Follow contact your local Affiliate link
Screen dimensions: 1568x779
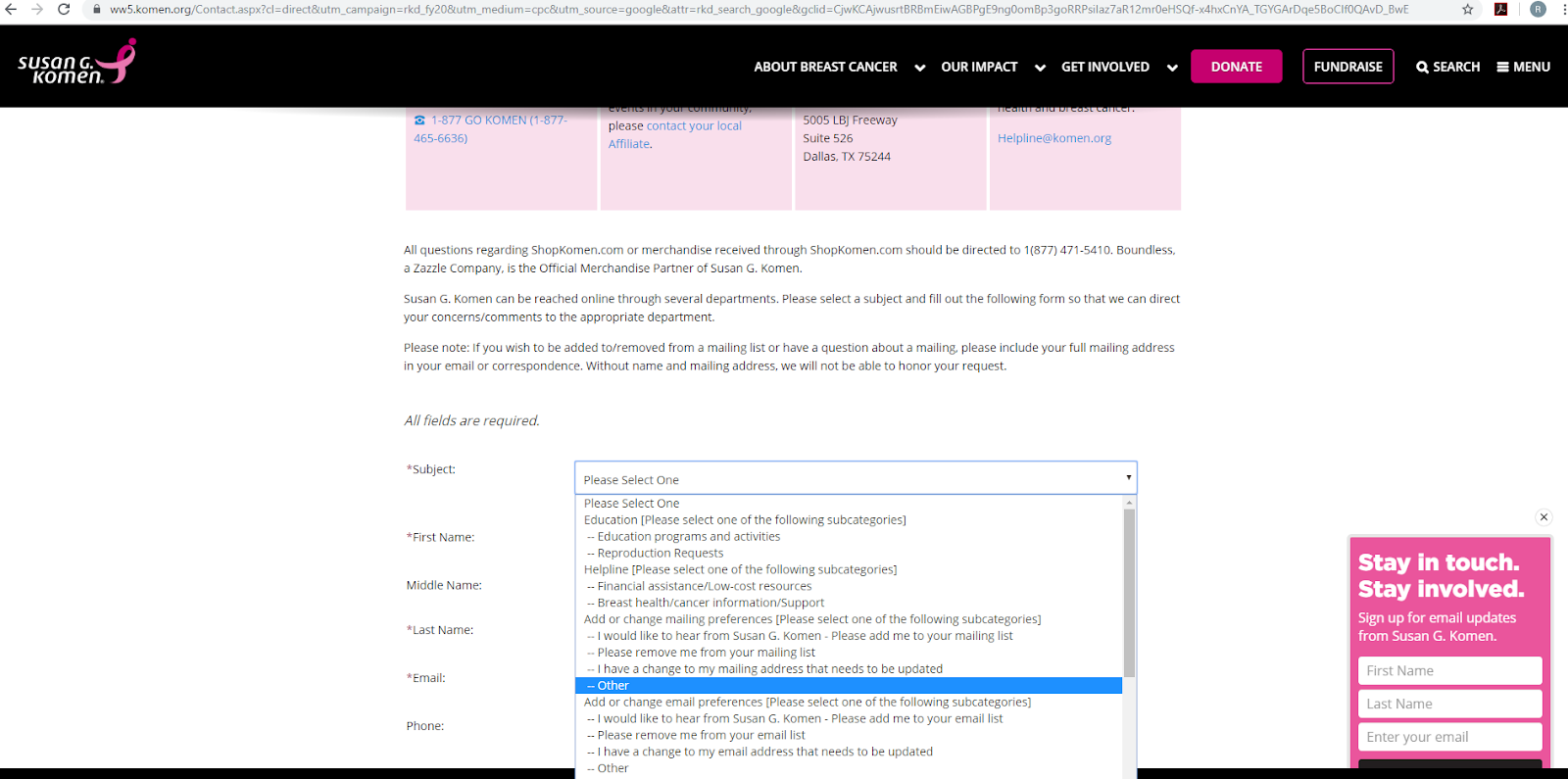[675, 134]
